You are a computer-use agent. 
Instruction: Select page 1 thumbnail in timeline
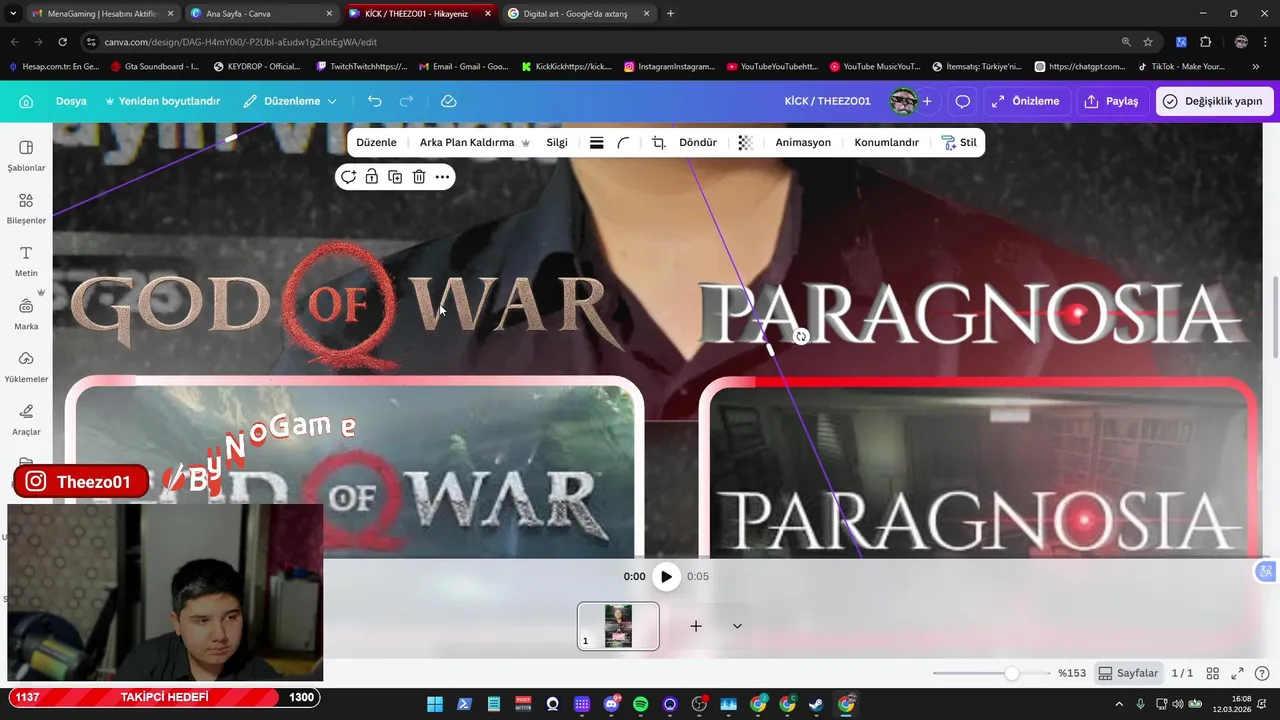[618, 626]
